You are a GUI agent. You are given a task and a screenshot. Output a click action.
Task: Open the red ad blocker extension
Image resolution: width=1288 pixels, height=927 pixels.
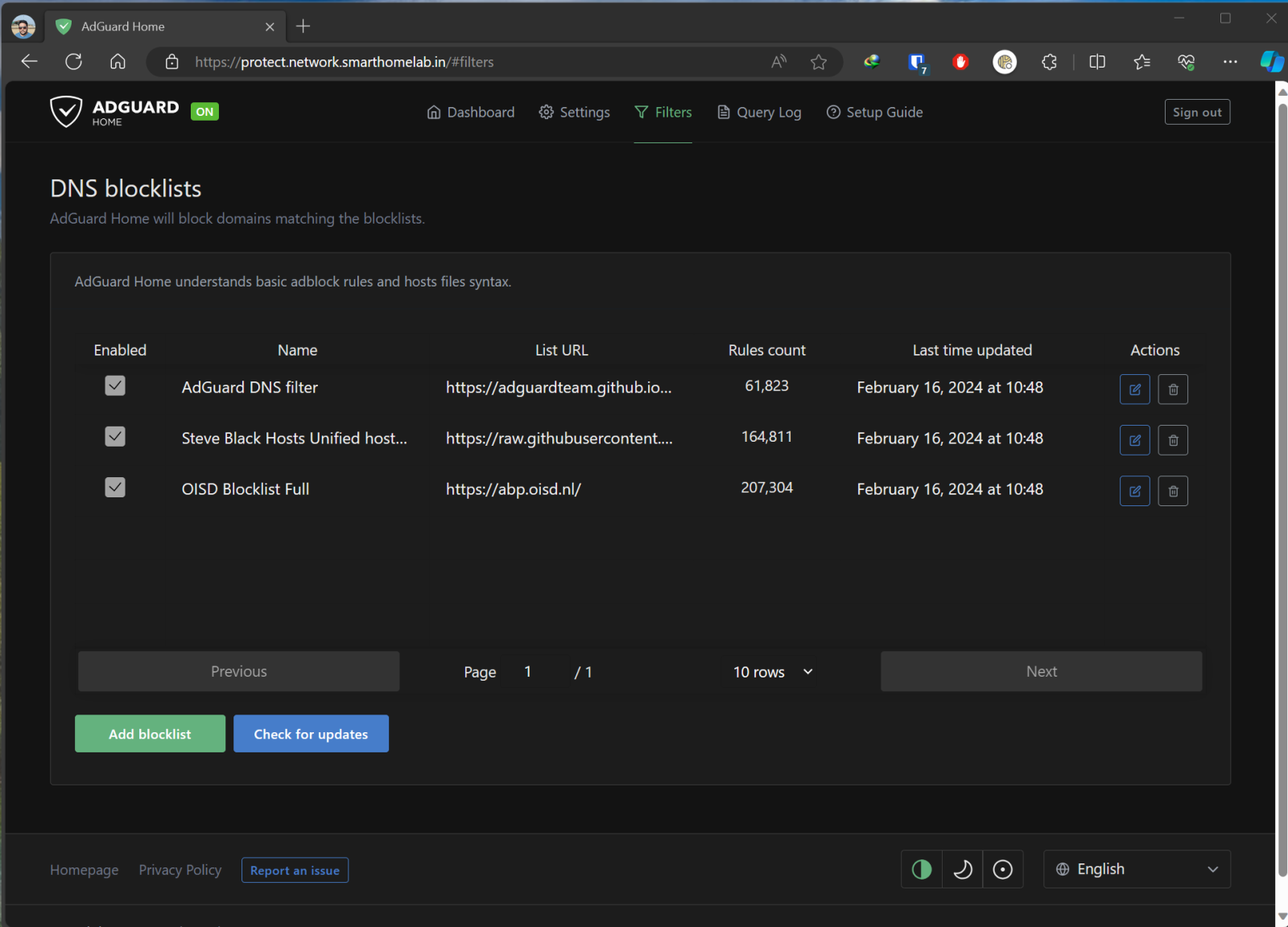(x=960, y=62)
